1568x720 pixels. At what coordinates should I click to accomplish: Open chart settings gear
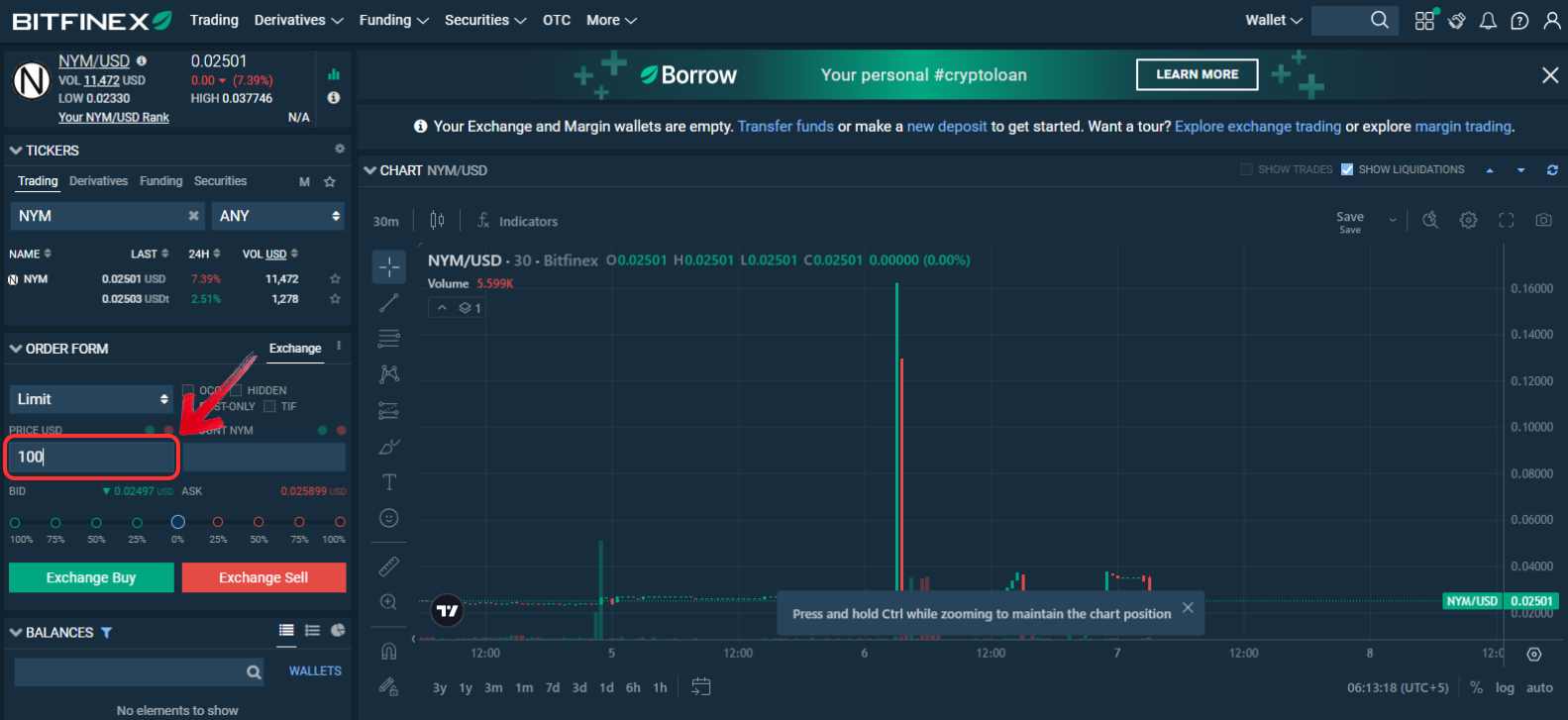pos(1469,220)
